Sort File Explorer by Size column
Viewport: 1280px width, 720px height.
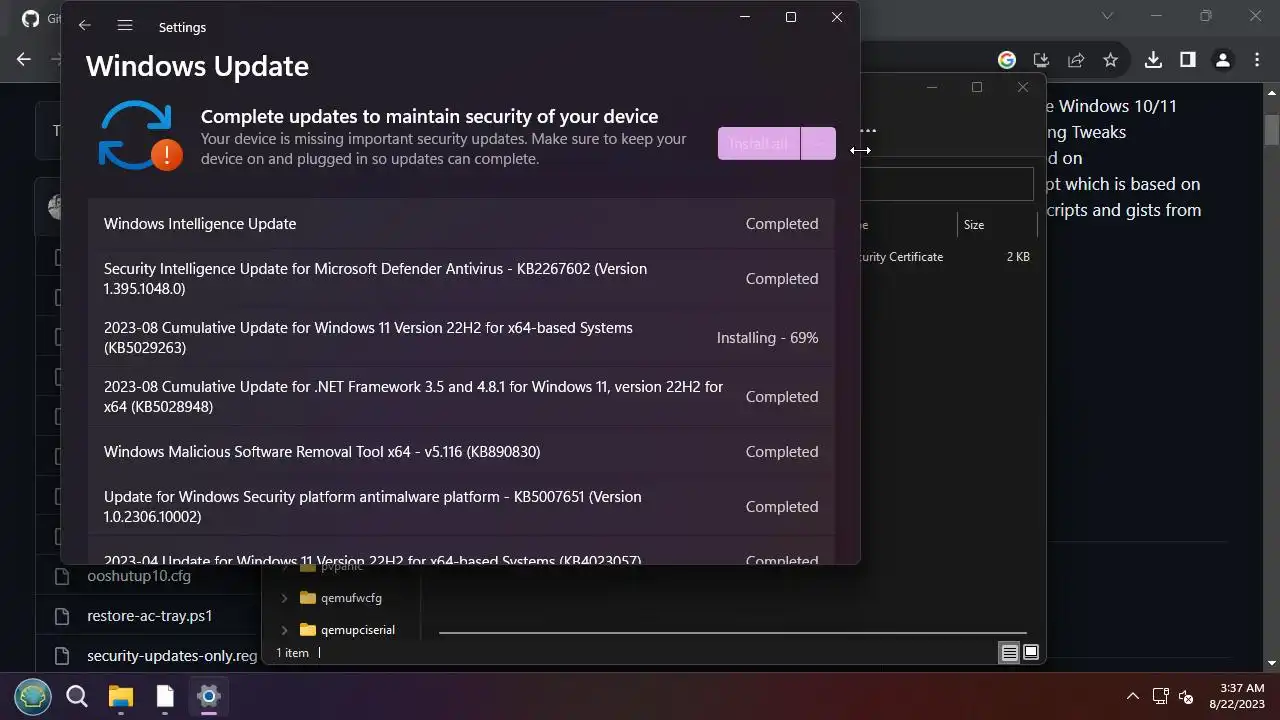click(x=974, y=225)
